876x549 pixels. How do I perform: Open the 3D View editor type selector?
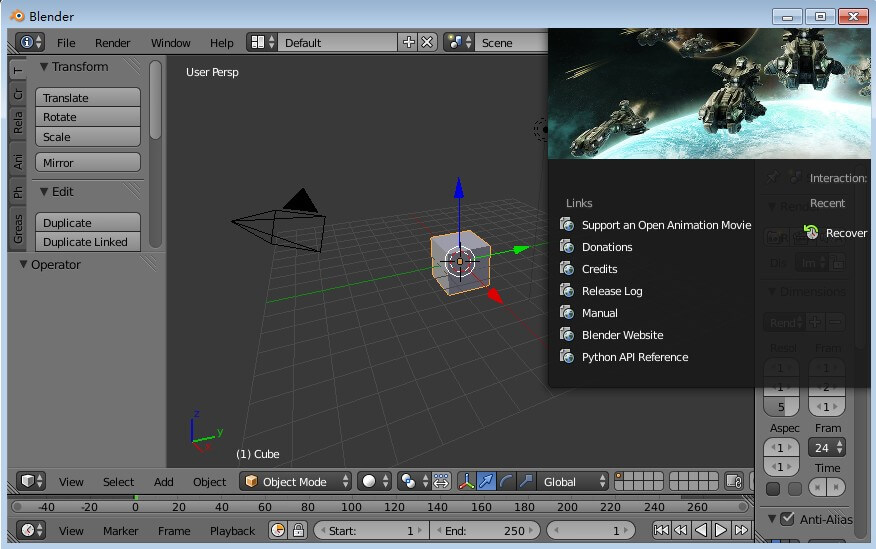pos(30,481)
